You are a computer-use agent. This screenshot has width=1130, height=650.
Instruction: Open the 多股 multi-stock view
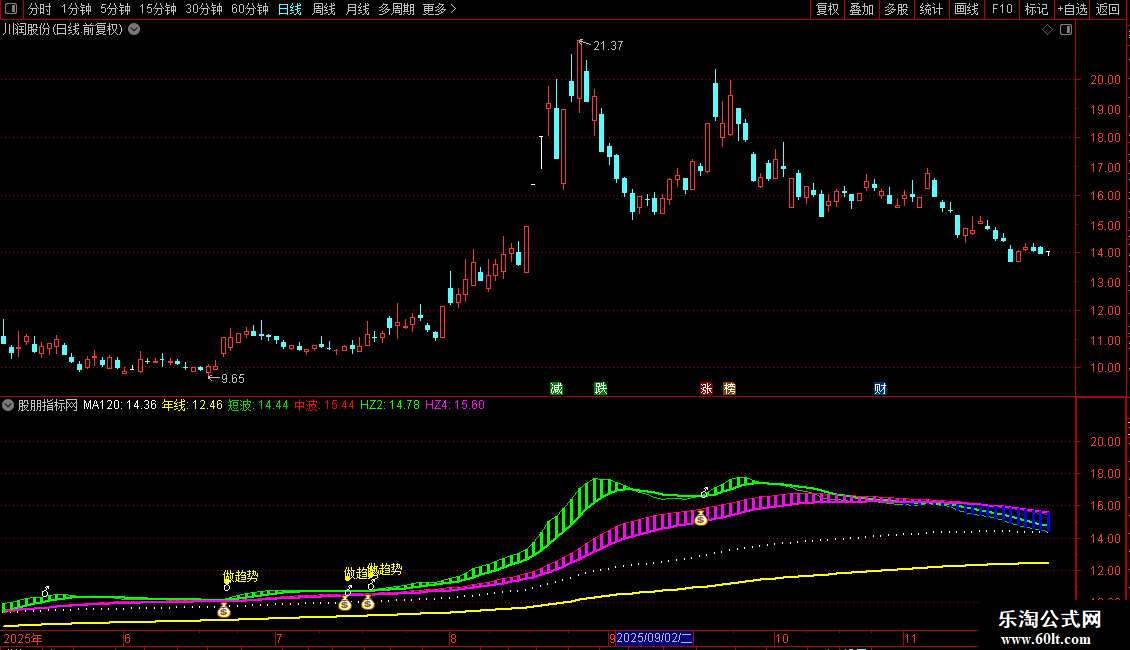[896, 9]
